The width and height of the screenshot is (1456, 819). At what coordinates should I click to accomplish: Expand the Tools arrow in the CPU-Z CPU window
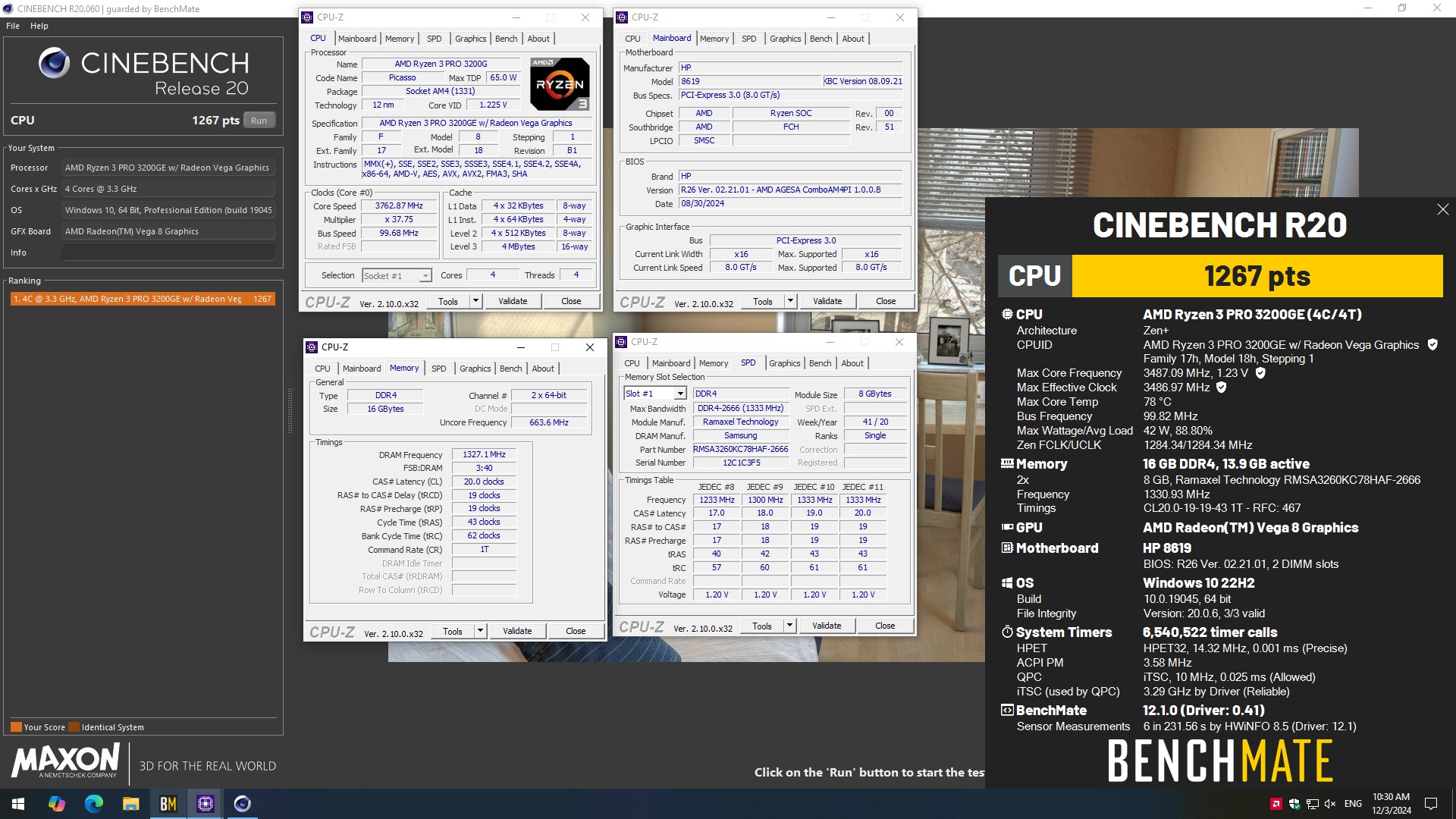[x=476, y=301]
